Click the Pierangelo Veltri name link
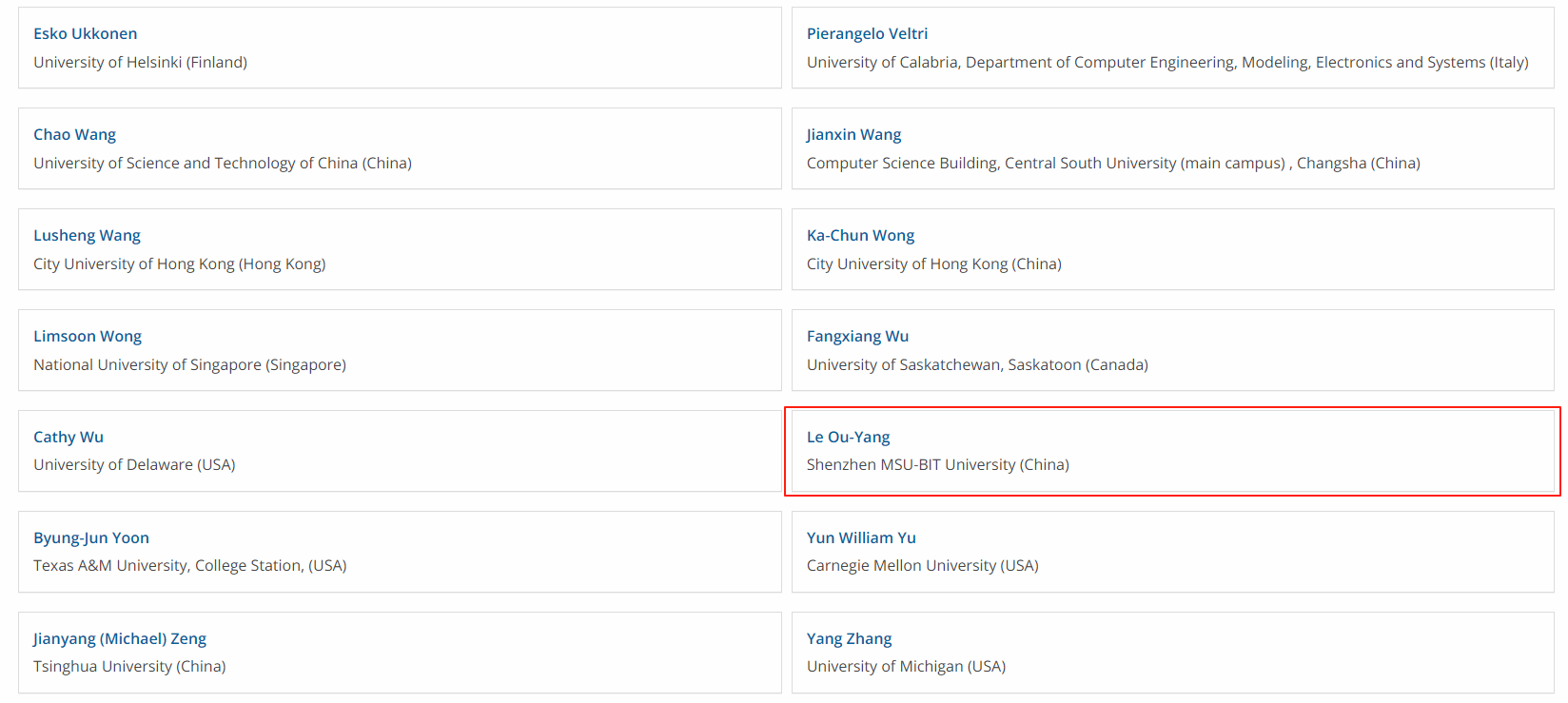The width and height of the screenshot is (1568, 703). (867, 34)
